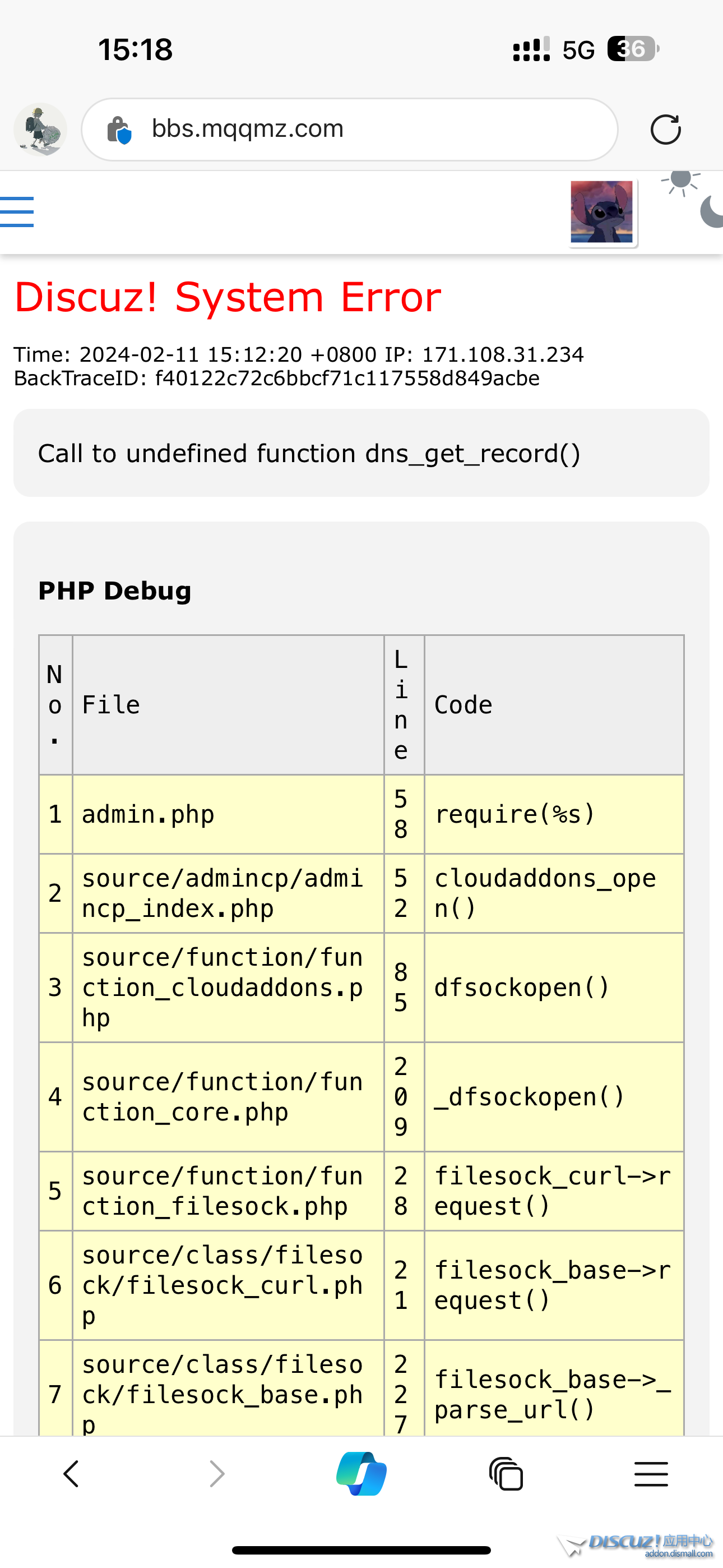Go back with the back arrow

[x=71, y=1474]
